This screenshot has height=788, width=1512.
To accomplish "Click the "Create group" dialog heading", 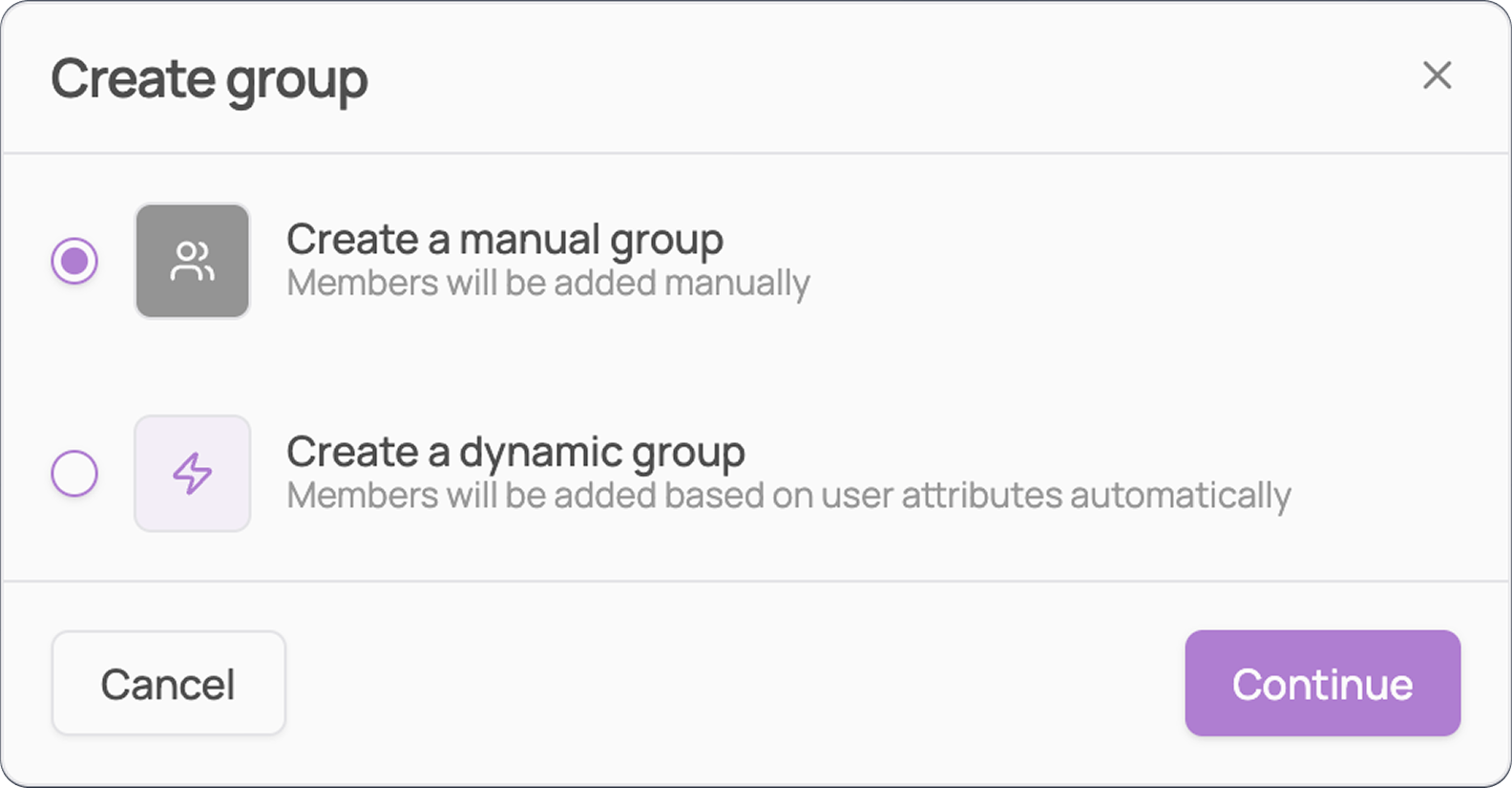I will tap(209, 80).
